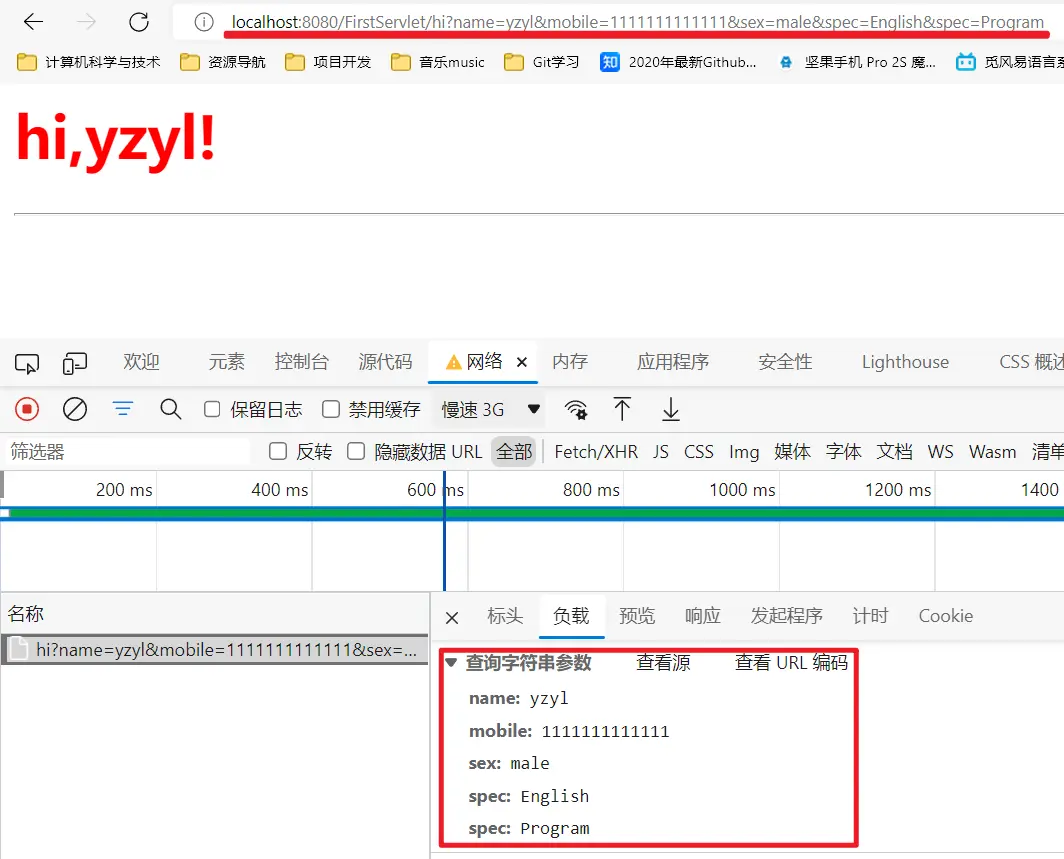Open network search magnifier icon

pyautogui.click(x=171, y=409)
